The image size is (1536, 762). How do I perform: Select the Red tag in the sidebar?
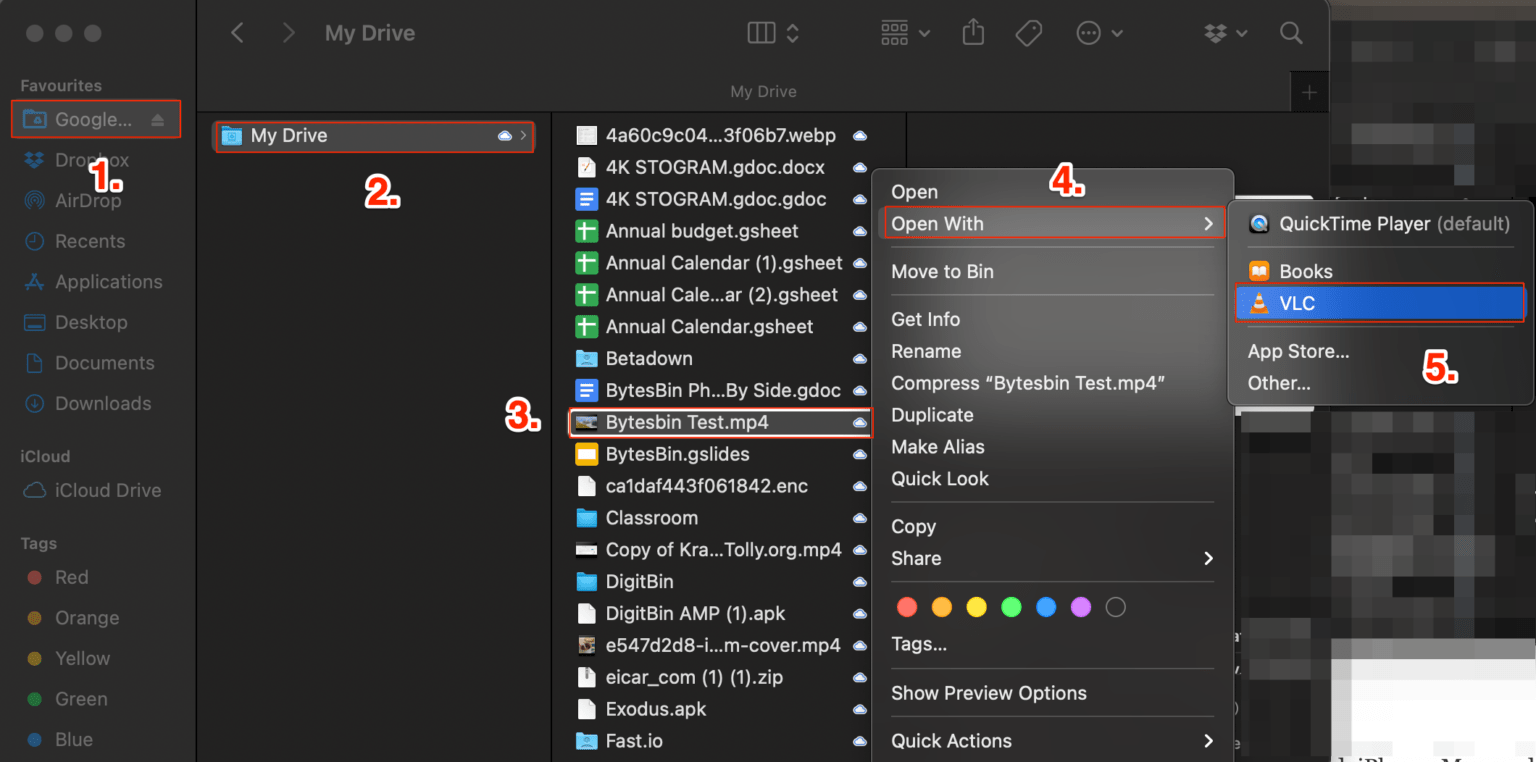(x=69, y=577)
